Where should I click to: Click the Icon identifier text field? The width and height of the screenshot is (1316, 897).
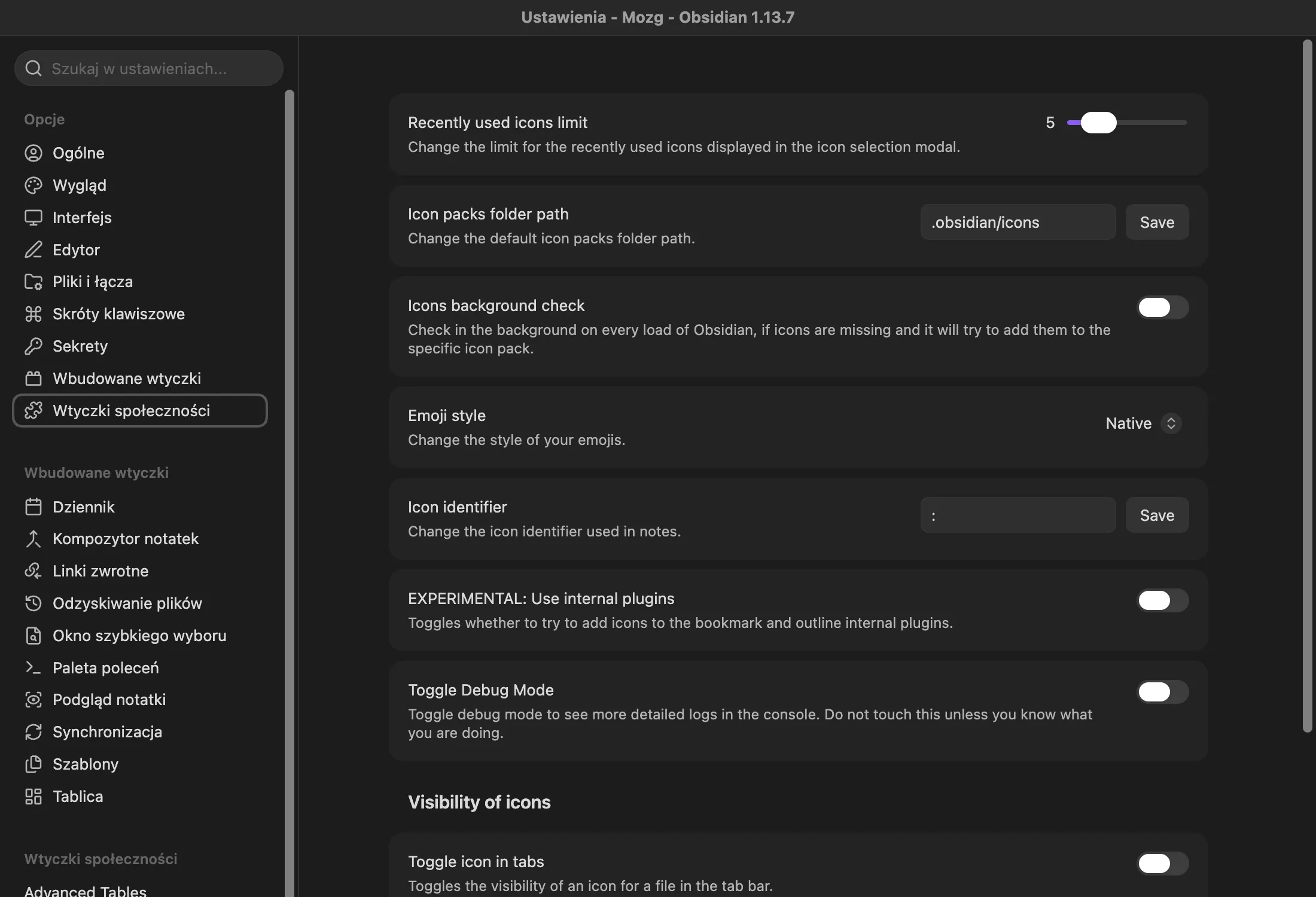point(1018,515)
